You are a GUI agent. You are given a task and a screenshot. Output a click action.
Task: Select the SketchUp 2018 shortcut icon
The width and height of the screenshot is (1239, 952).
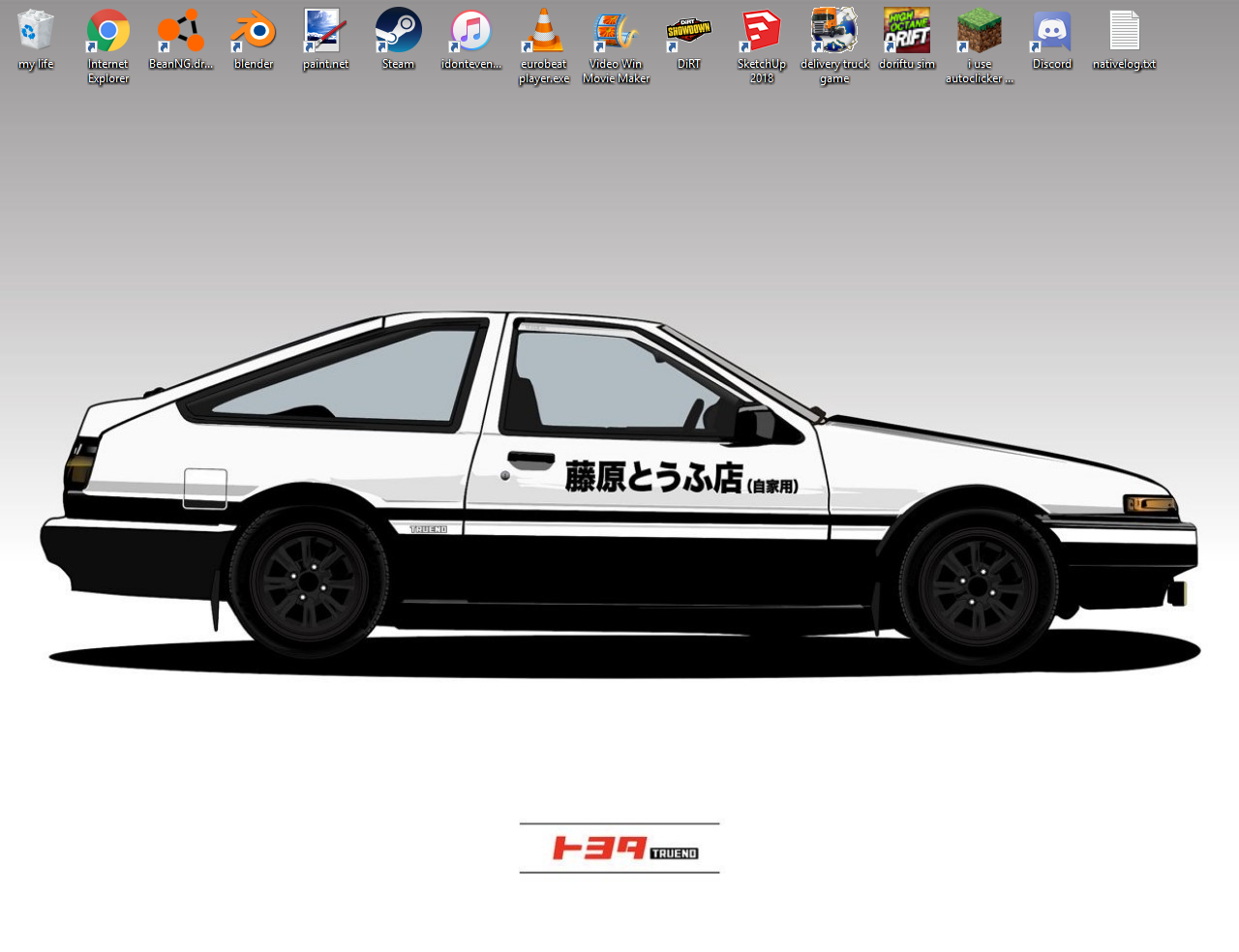762,31
